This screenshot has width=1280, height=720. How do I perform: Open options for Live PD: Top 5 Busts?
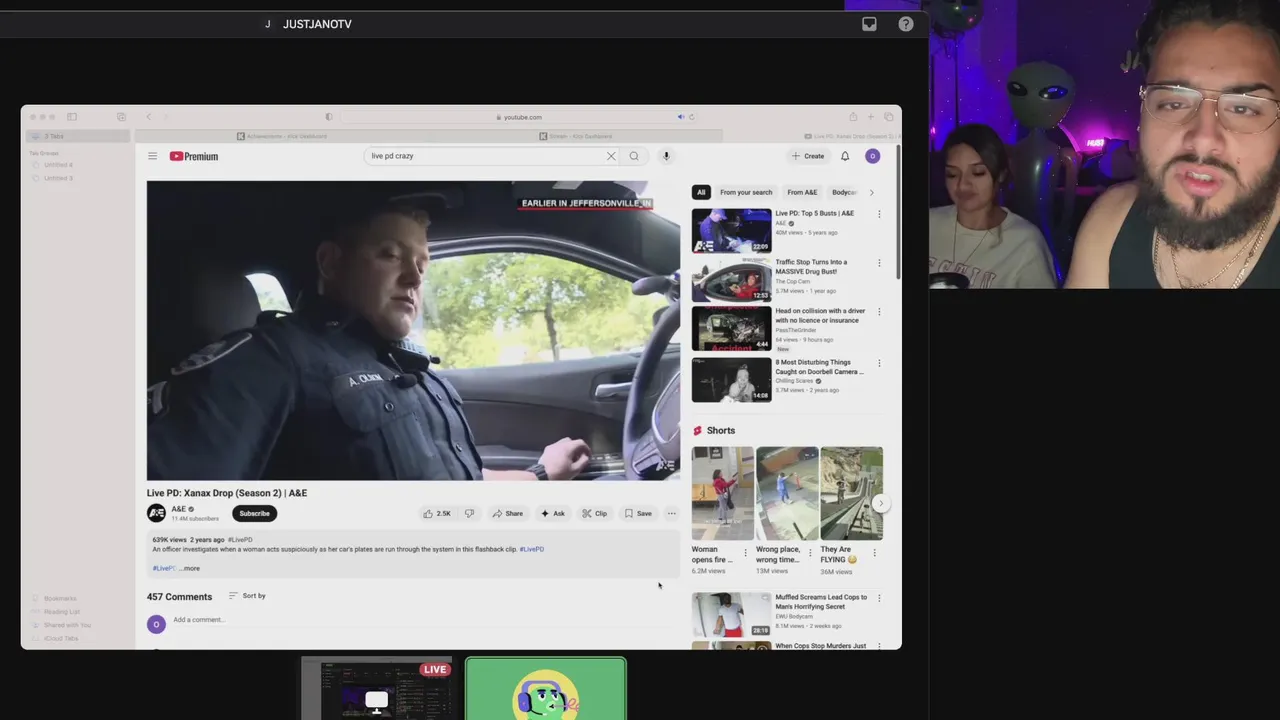click(879, 214)
